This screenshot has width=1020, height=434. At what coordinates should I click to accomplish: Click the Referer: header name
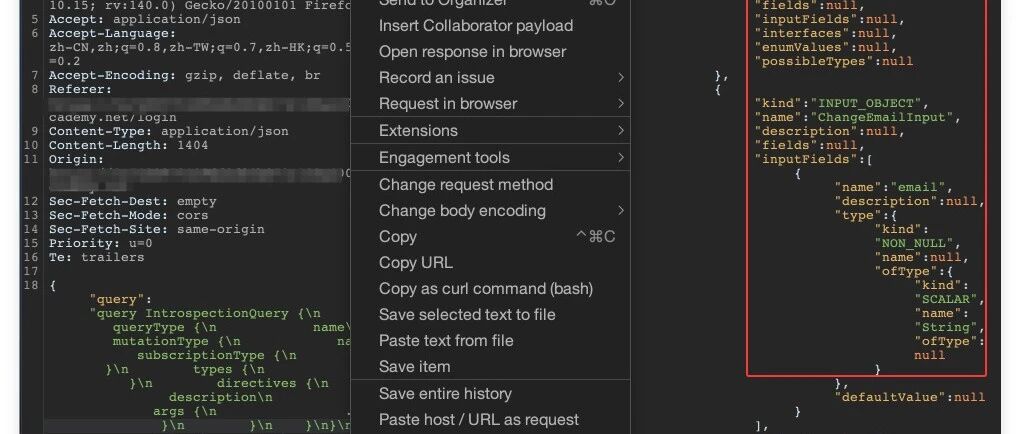81,90
